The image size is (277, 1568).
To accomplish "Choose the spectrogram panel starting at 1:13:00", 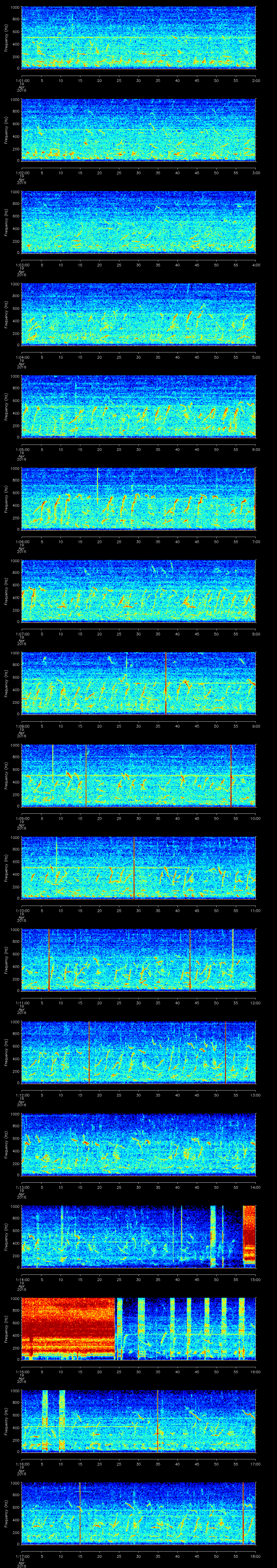I will point(139,1144).
